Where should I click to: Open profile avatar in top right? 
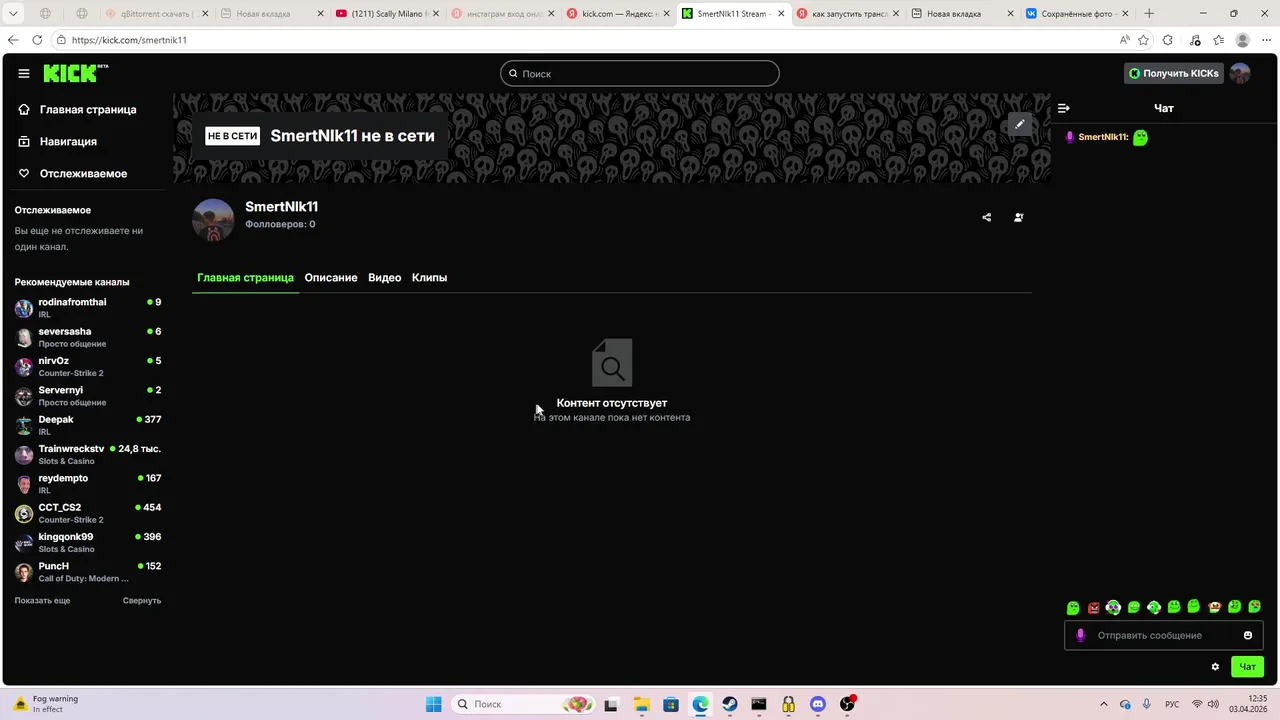1240,73
